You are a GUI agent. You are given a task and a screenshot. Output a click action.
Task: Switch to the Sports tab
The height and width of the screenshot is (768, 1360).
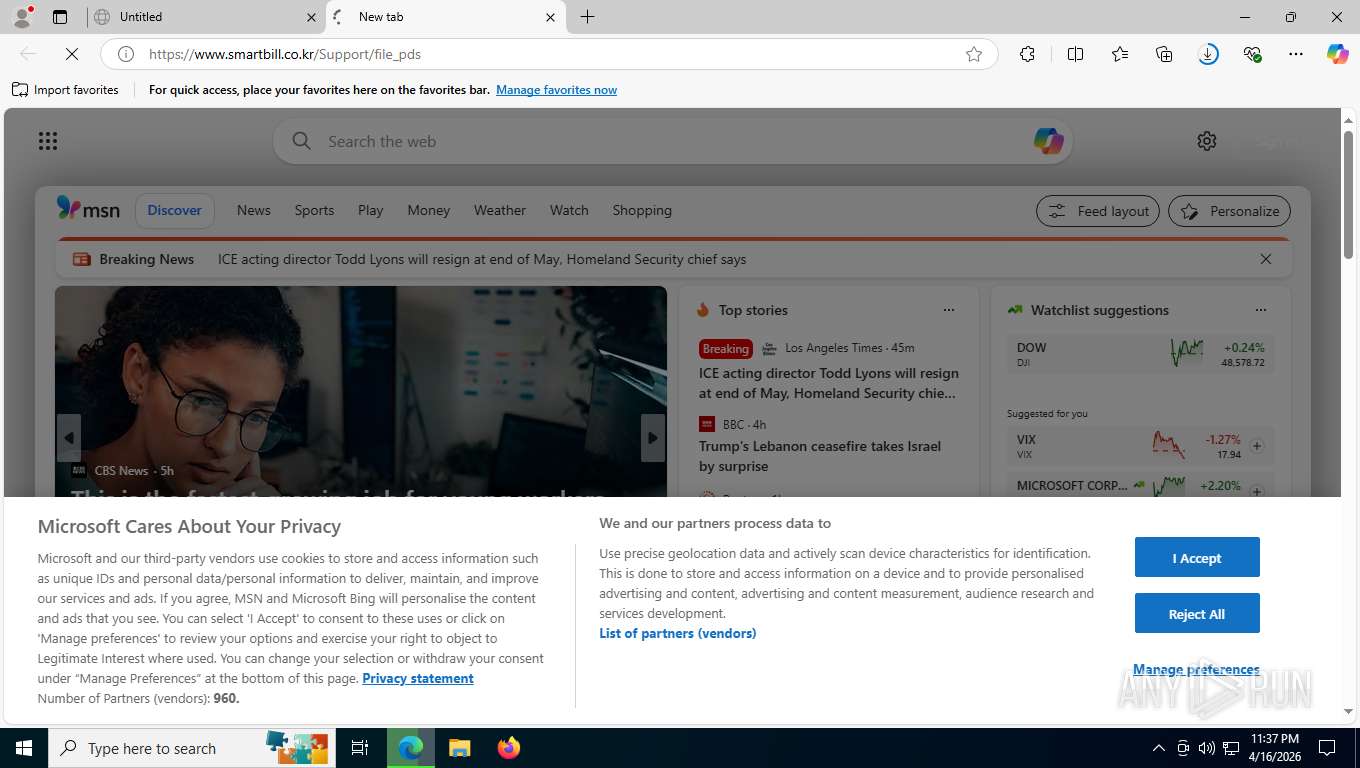(314, 210)
